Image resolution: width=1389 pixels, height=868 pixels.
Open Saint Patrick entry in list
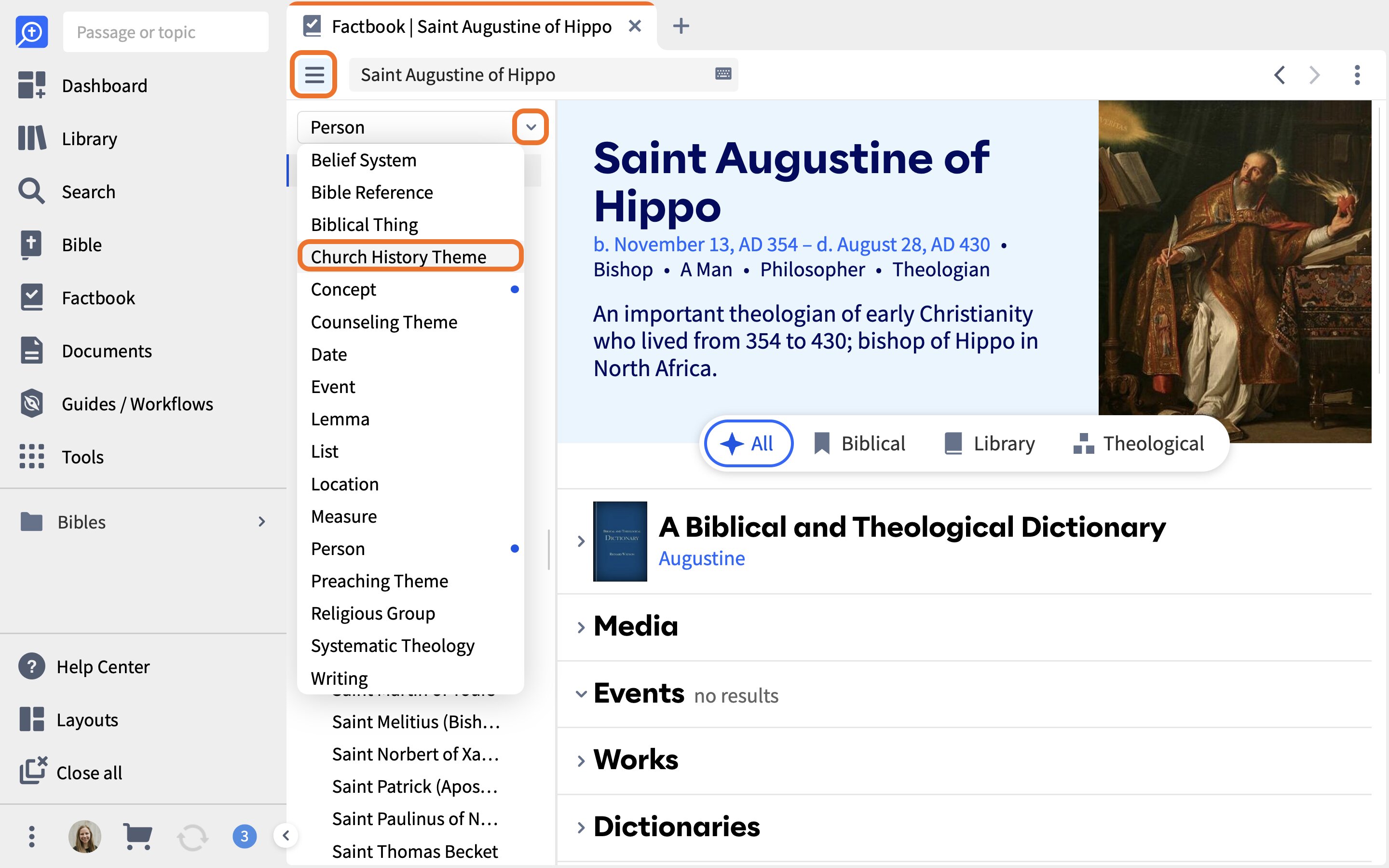[x=414, y=786]
